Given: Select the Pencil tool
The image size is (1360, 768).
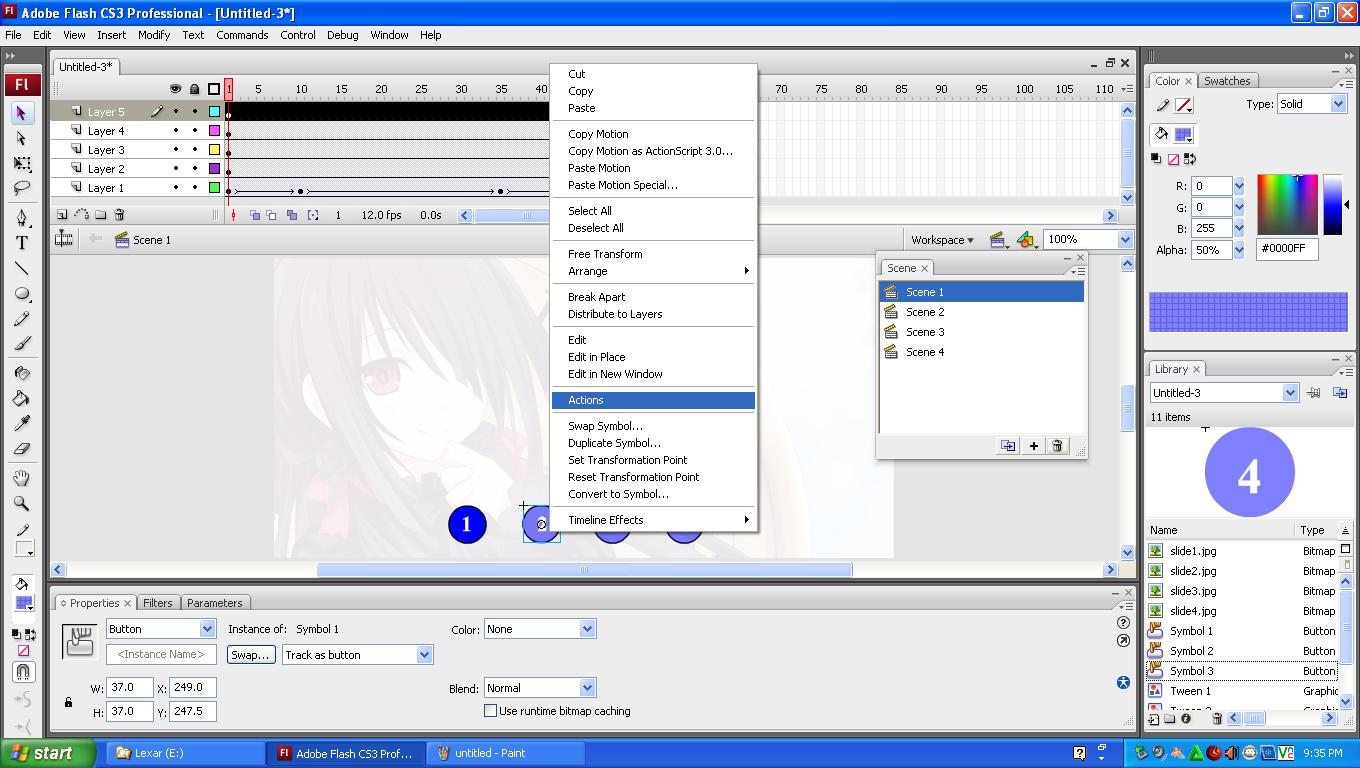Looking at the screenshot, I should click(21, 319).
